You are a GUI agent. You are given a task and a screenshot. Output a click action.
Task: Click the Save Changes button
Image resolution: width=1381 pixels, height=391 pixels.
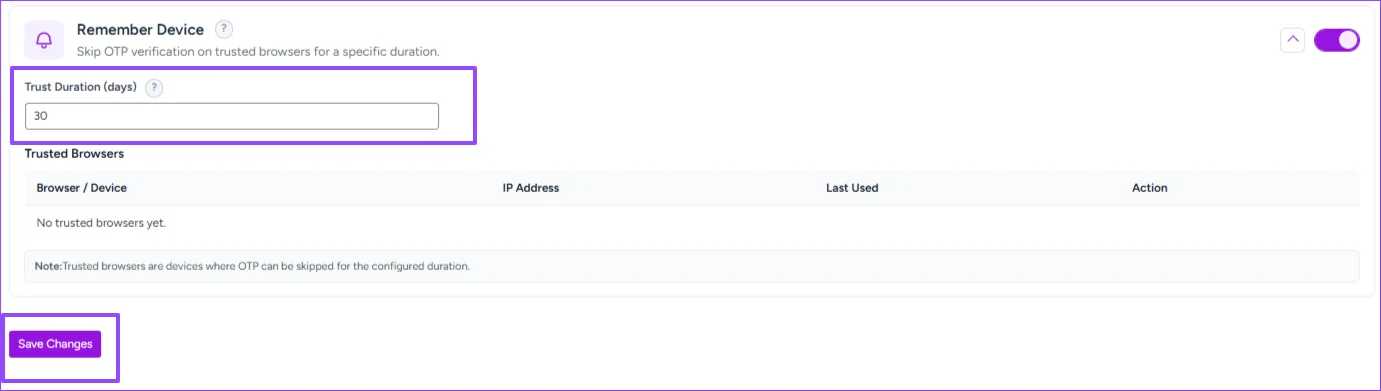55,344
